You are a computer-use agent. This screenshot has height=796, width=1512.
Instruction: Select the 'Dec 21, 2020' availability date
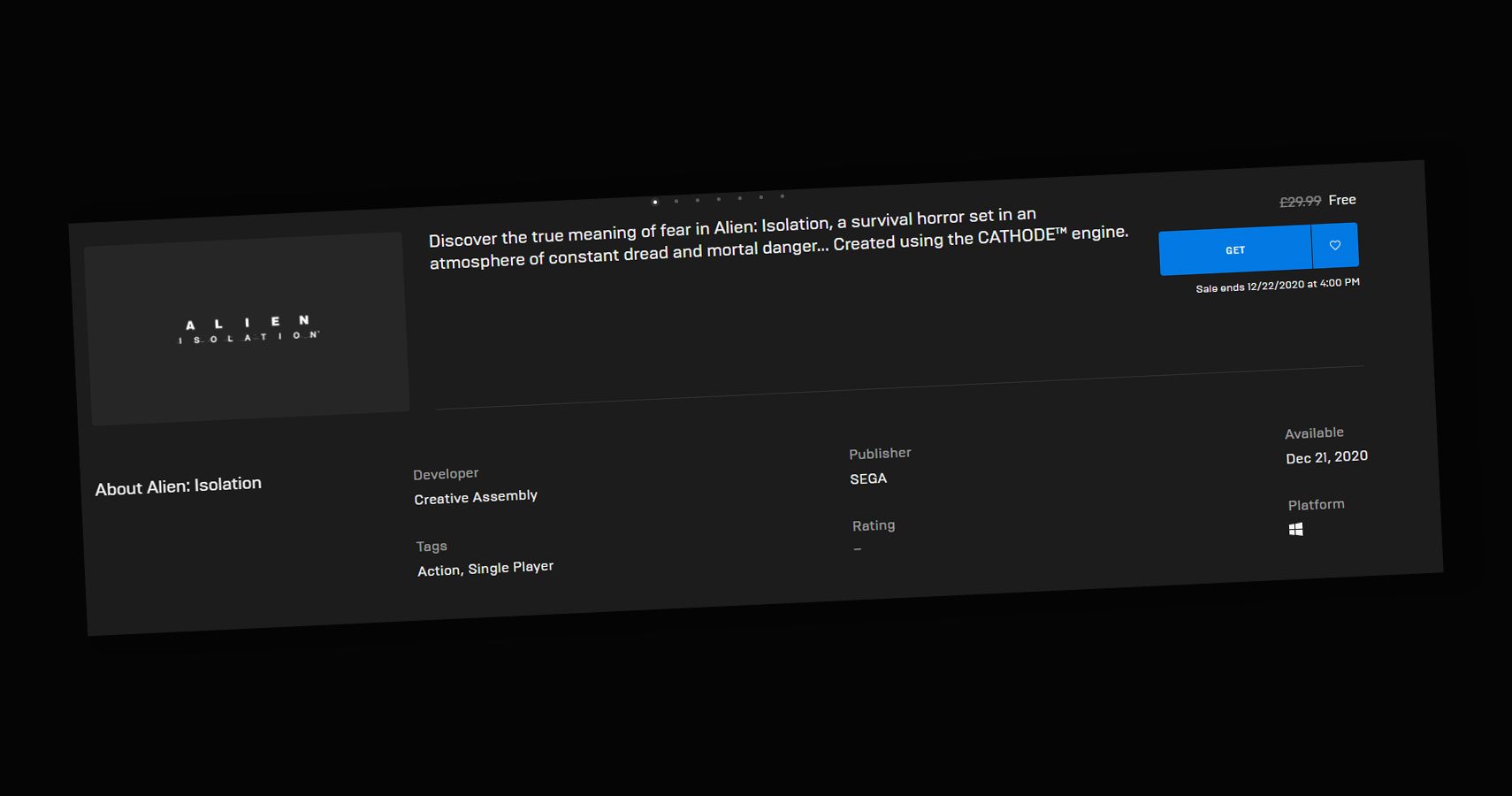1327,457
